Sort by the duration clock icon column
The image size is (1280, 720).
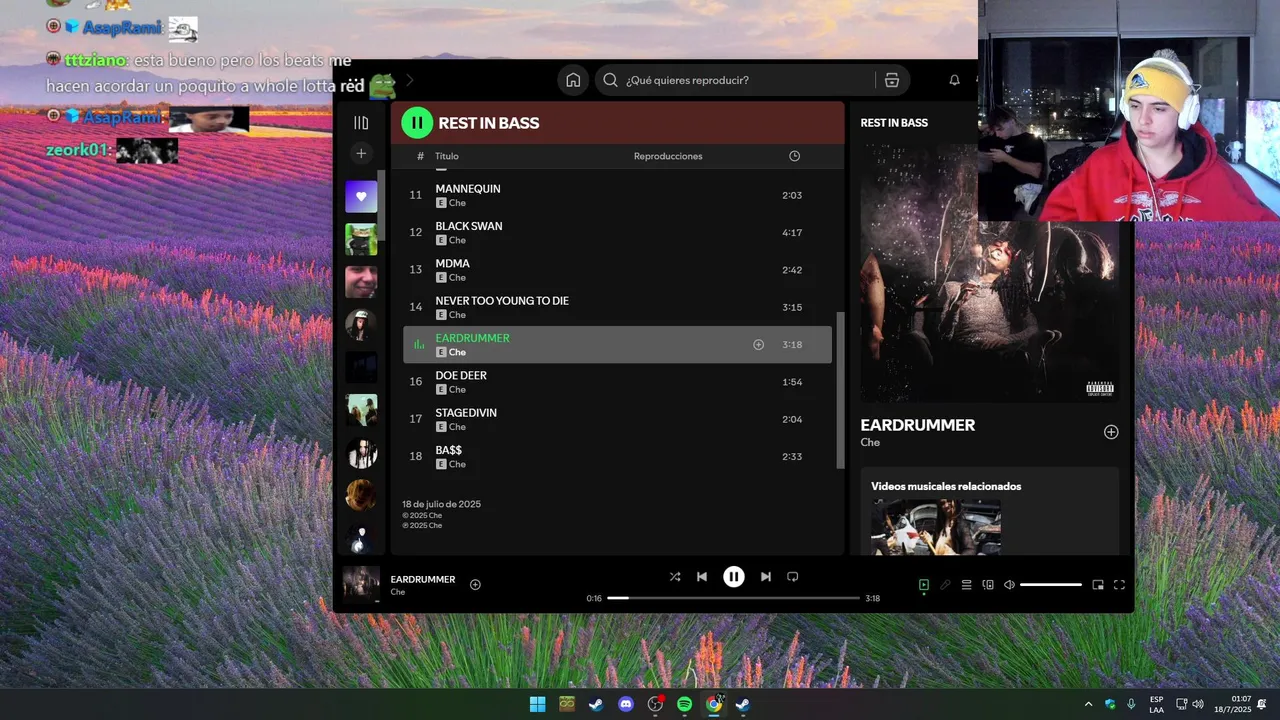click(x=794, y=156)
